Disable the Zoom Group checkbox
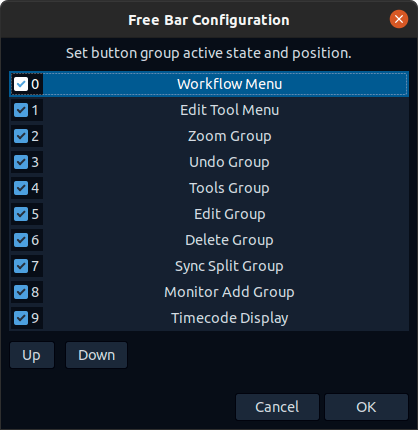The height and width of the screenshot is (430, 418). click(21, 136)
